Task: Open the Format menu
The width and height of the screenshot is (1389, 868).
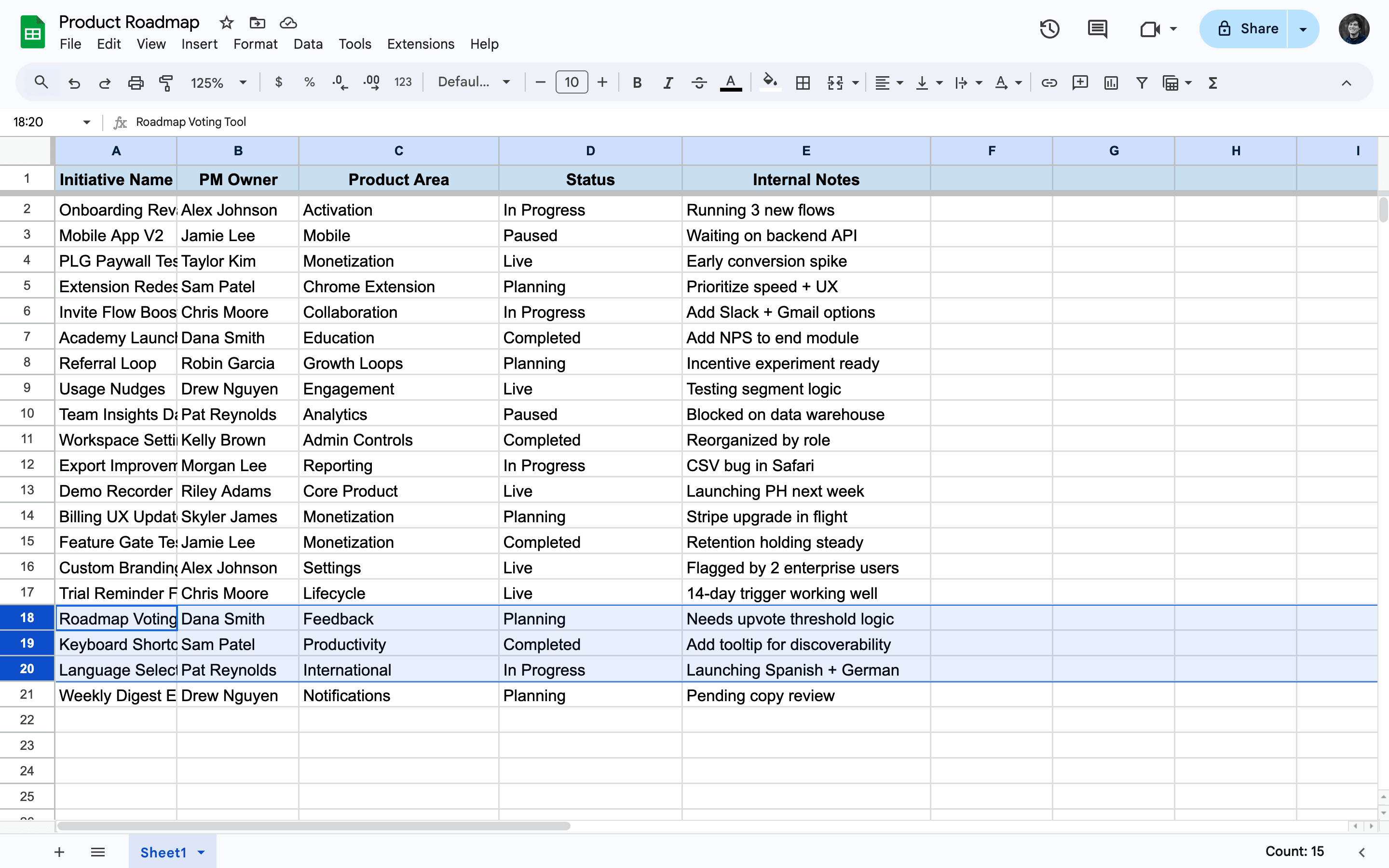Action: pos(256,44)
